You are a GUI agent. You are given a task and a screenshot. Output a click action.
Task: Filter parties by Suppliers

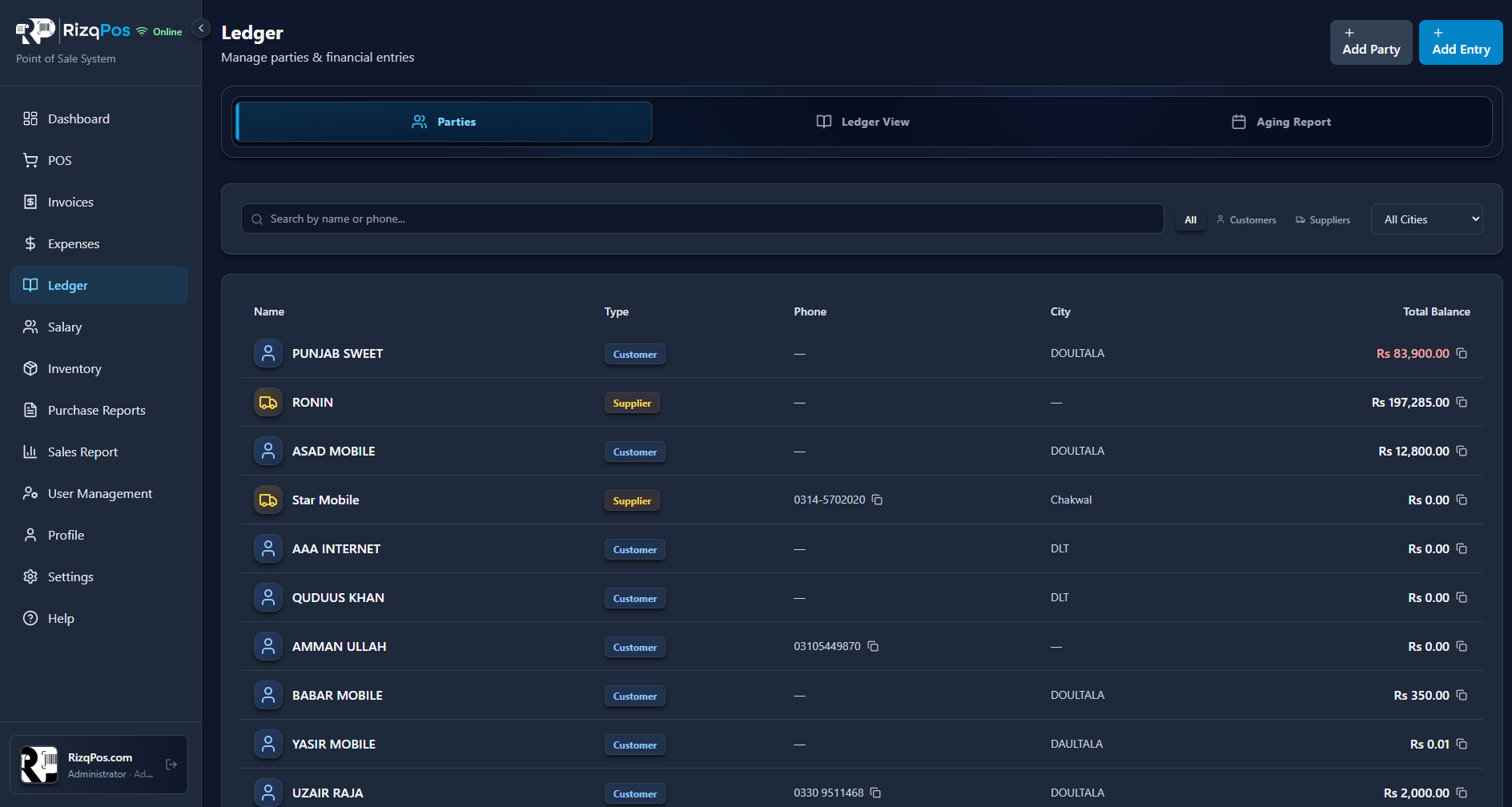[1323, 219]
